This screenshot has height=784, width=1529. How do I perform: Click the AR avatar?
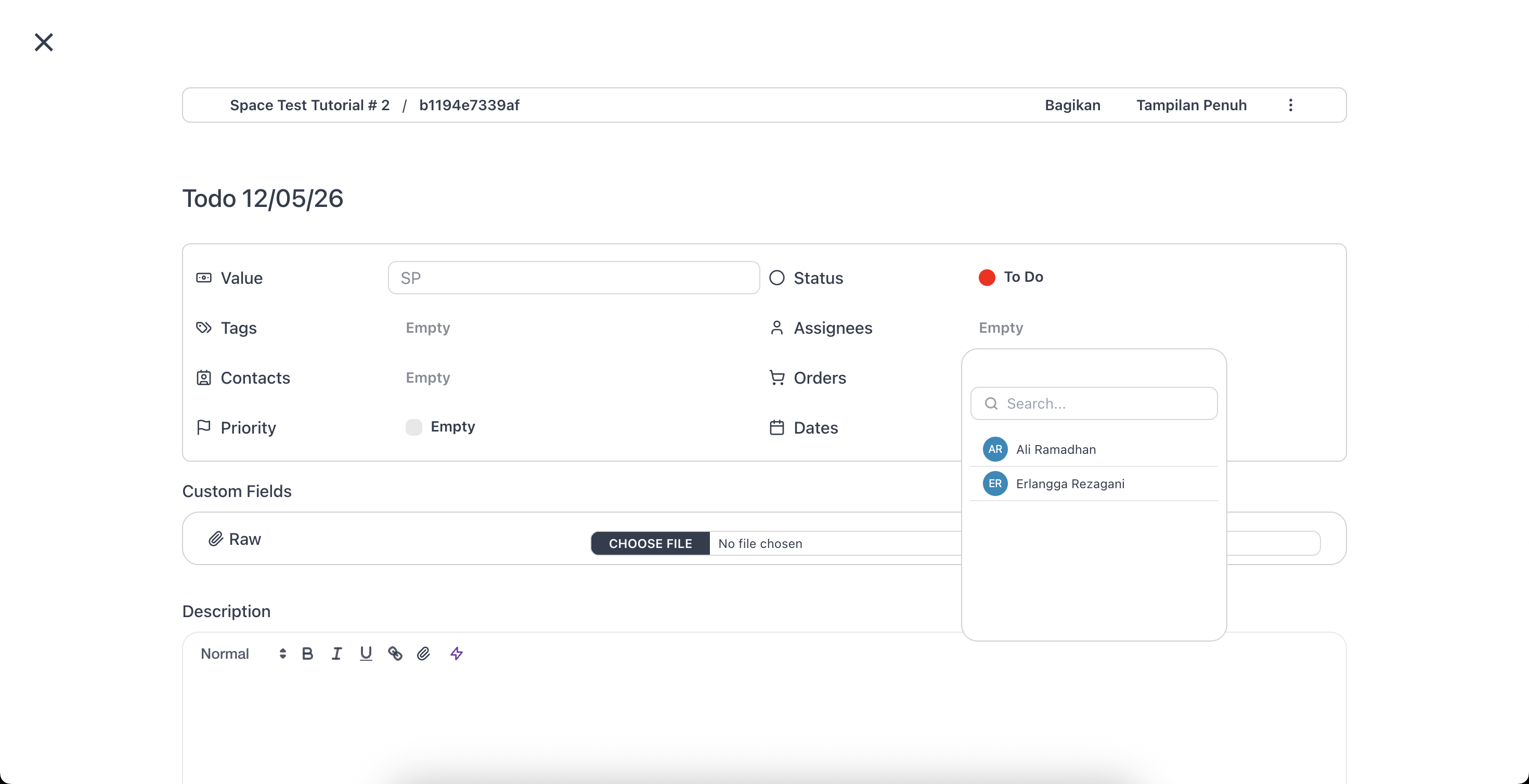995,449
